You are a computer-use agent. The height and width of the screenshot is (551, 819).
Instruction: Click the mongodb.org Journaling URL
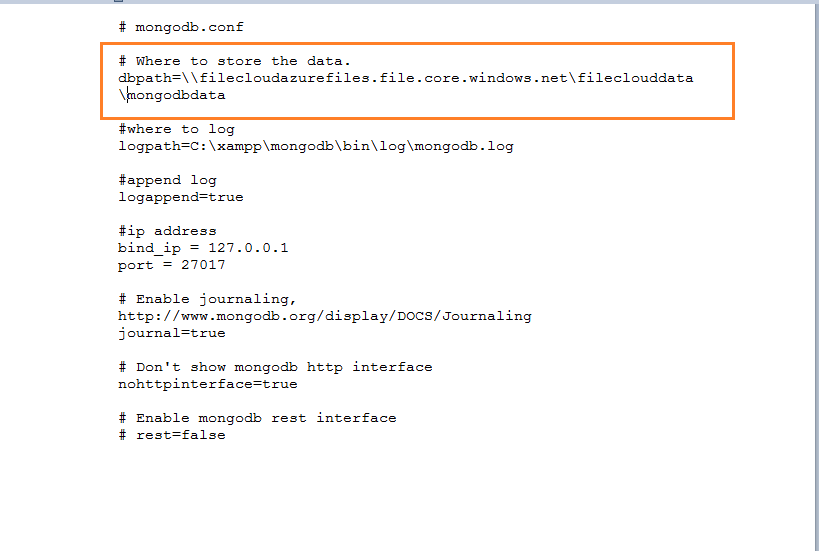click(x=325, y=316)
